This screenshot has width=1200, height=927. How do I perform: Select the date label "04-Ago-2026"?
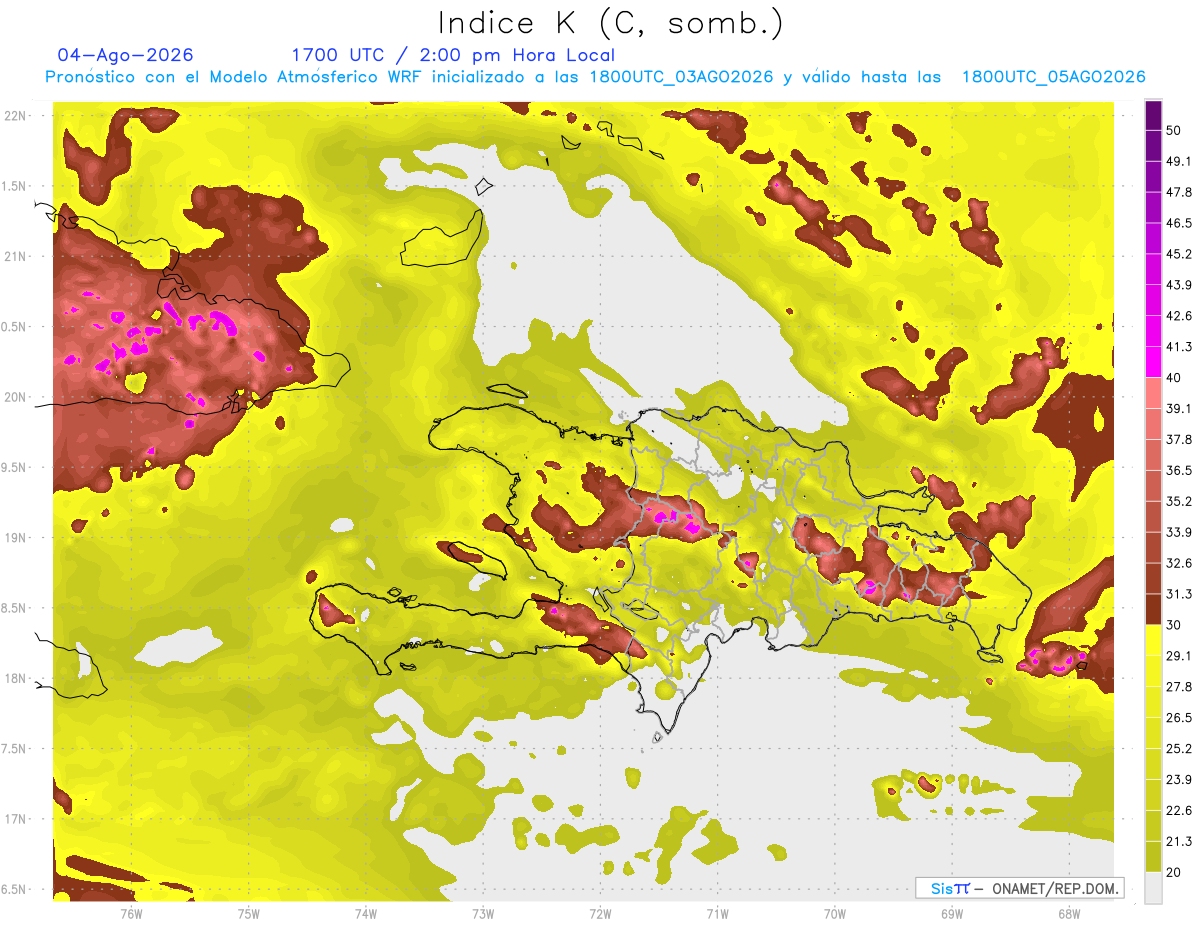pyautogui.click(x=126, y=55)
